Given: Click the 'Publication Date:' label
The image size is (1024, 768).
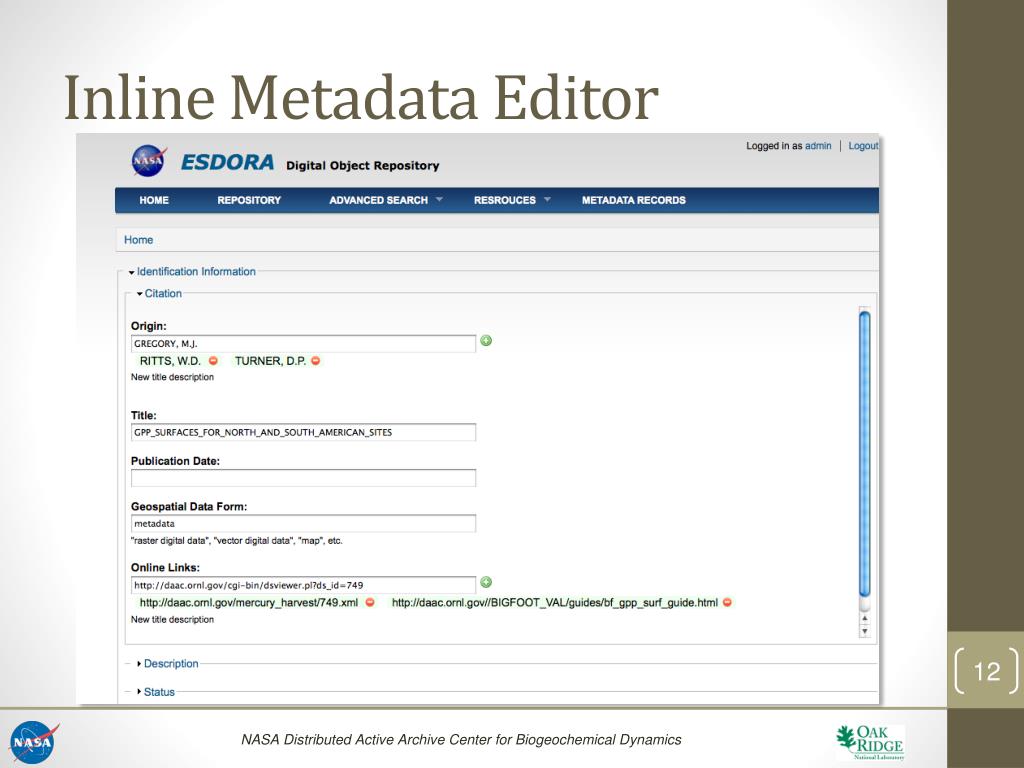Looking at the screenshot, I should pos(175,460).
